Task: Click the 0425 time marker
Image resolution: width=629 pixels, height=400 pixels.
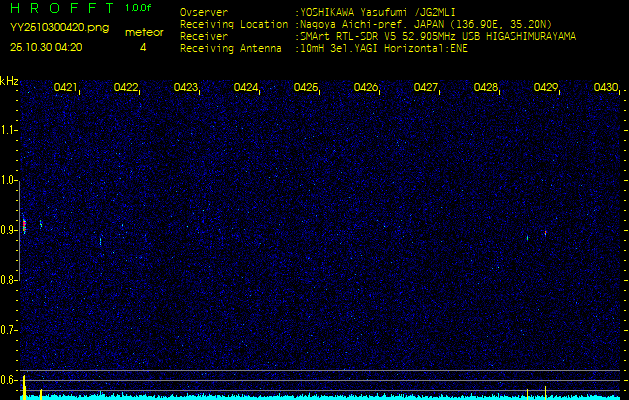Action: tap(306, 87)
